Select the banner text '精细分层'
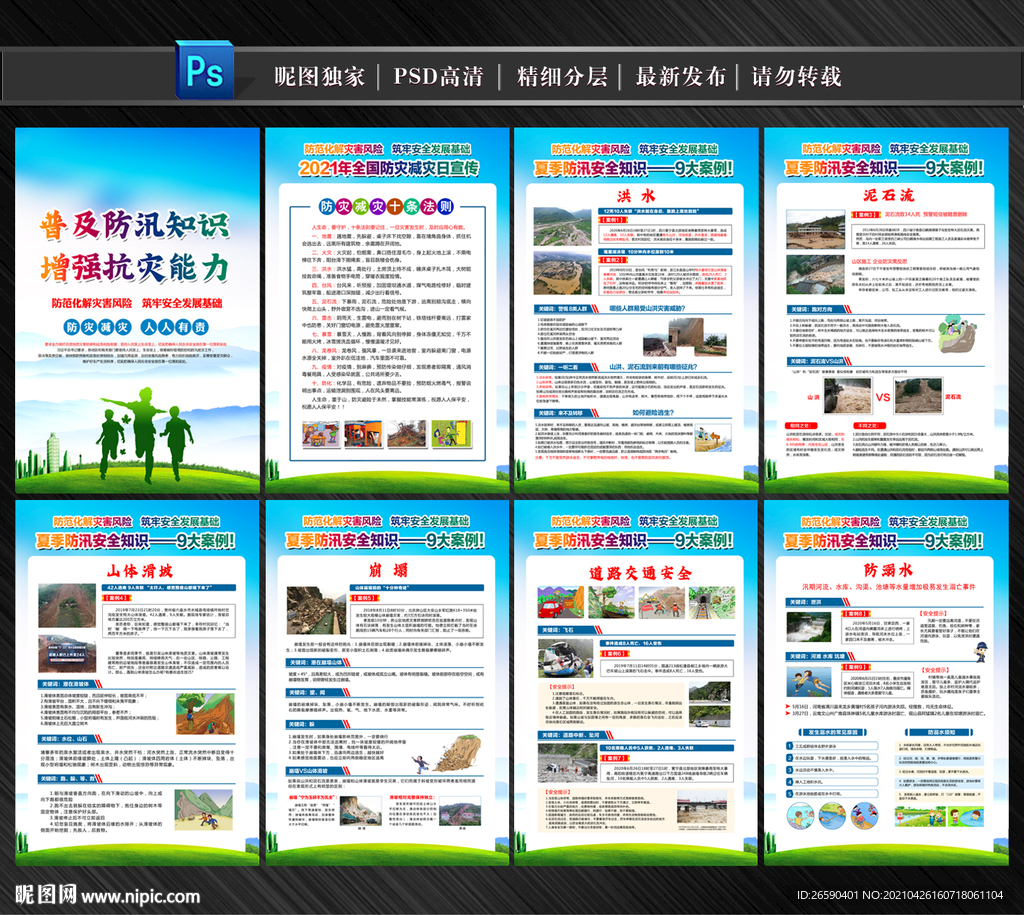The image size is (1024, 915). [562, 77]
